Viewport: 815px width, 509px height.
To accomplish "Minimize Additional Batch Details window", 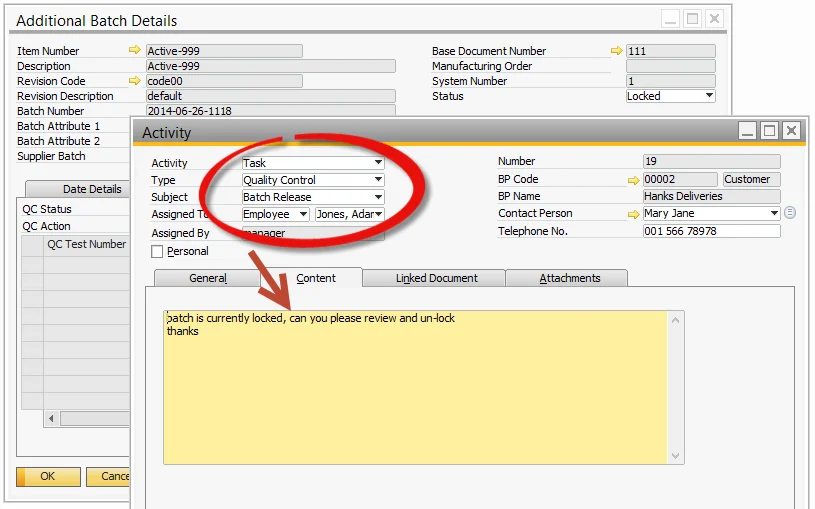I will click(x=671, y=19).
